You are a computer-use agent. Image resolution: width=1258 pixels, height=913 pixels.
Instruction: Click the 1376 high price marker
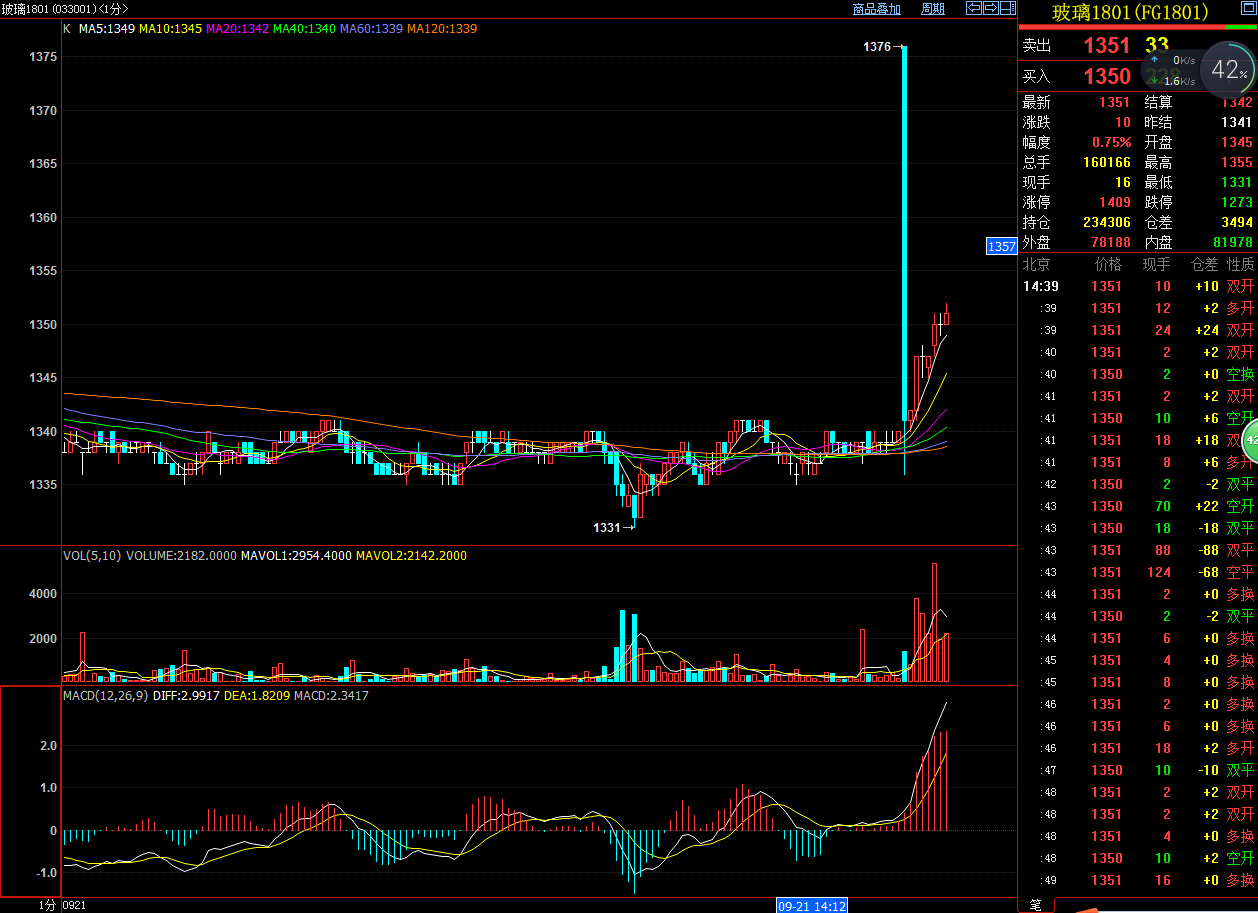coord(877,47)
